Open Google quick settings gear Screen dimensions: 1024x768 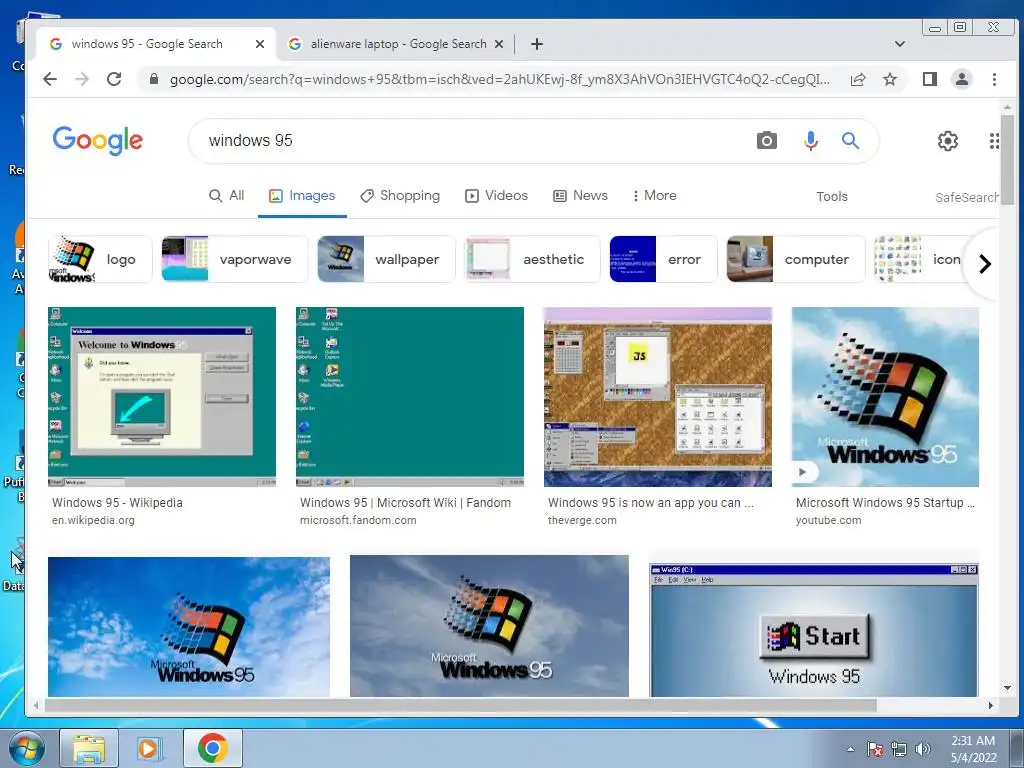click(948, 140)
